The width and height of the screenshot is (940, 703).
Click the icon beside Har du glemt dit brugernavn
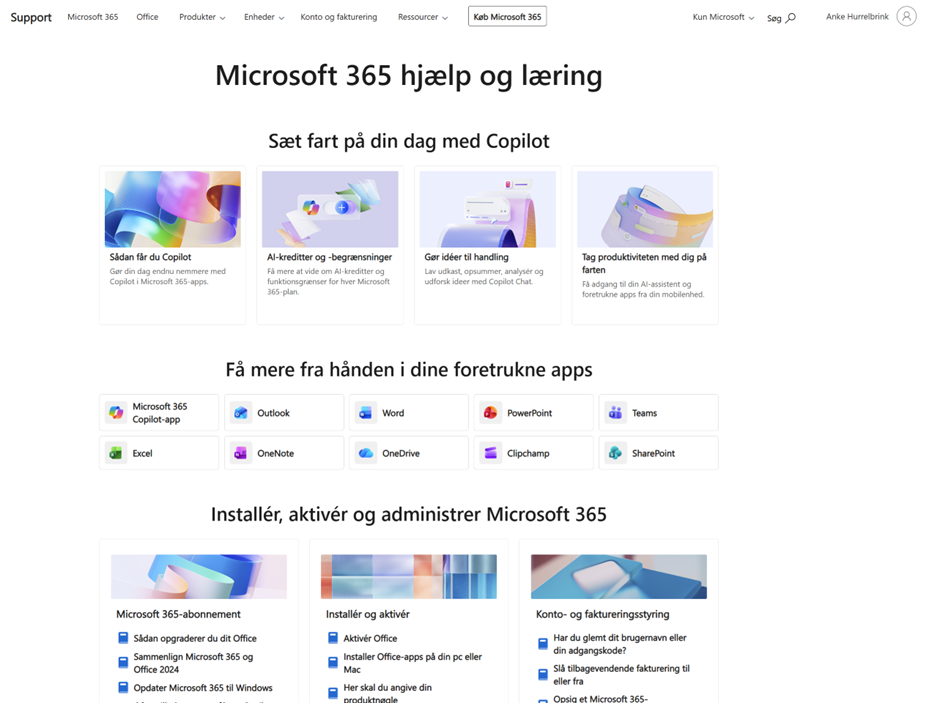(x=543, y=644)
